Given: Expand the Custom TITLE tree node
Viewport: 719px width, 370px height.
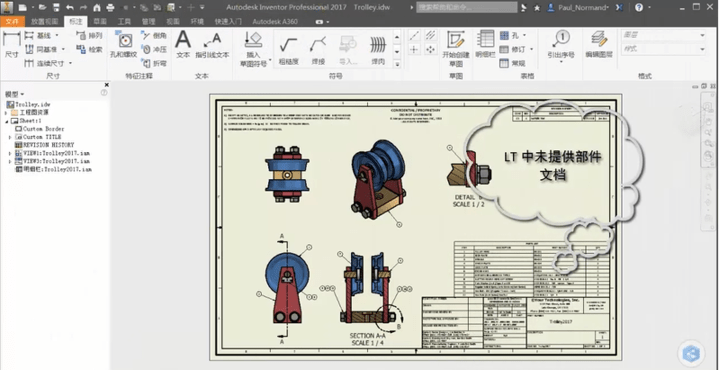Looking at the screenshot, I should (10, 137).
